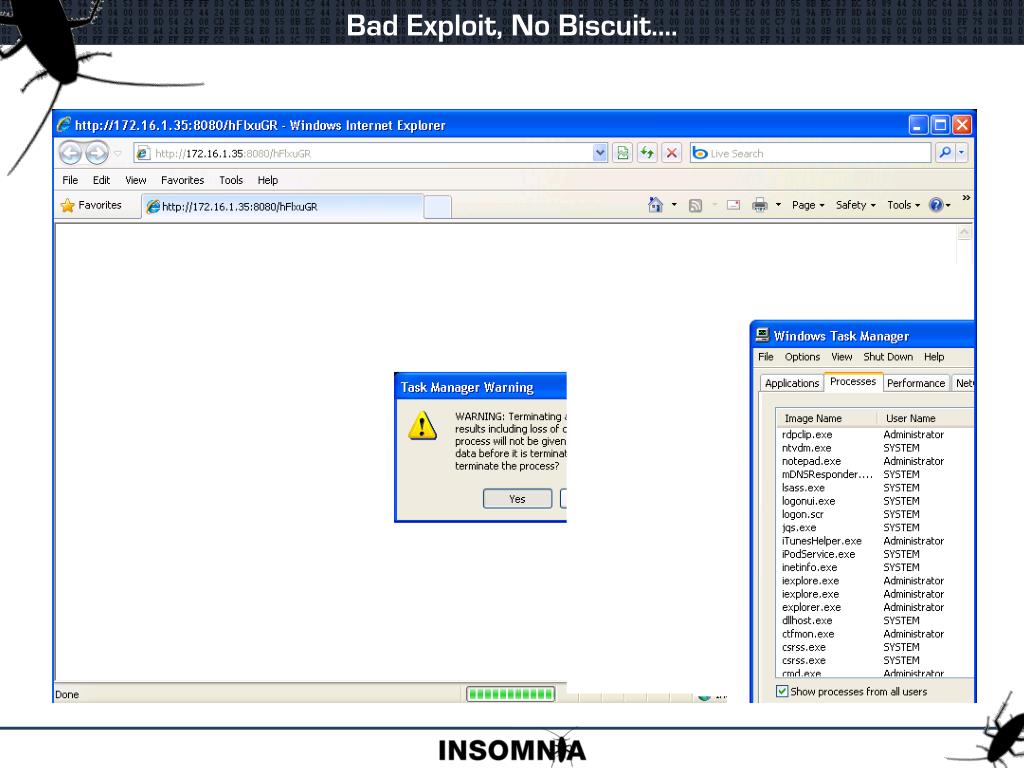Switch to the Performance tab
This screenshot has width=1024, height=768.
pos(916,383)
